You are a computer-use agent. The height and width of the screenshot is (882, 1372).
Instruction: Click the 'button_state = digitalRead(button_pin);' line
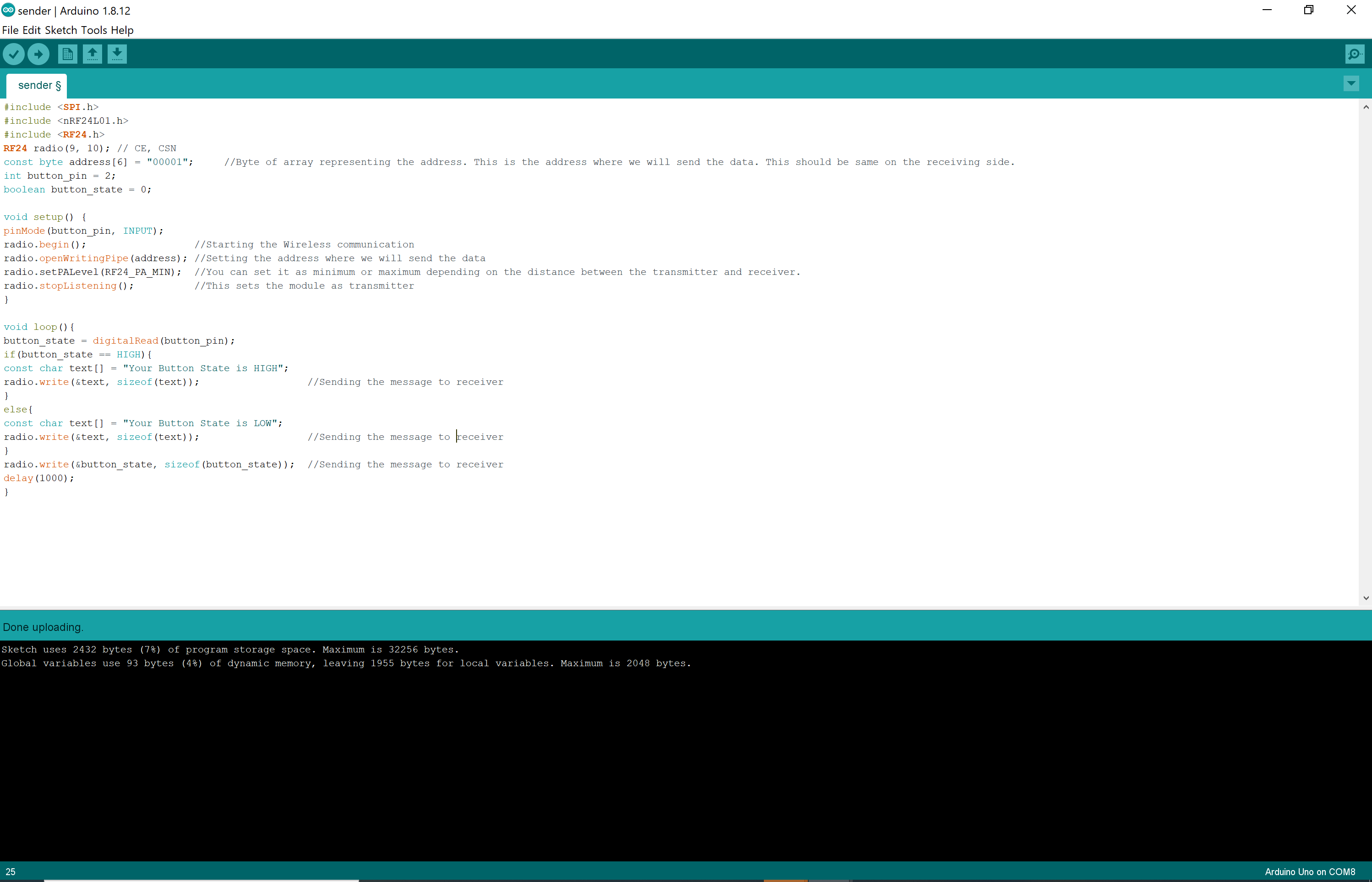(x=120, y=341)
